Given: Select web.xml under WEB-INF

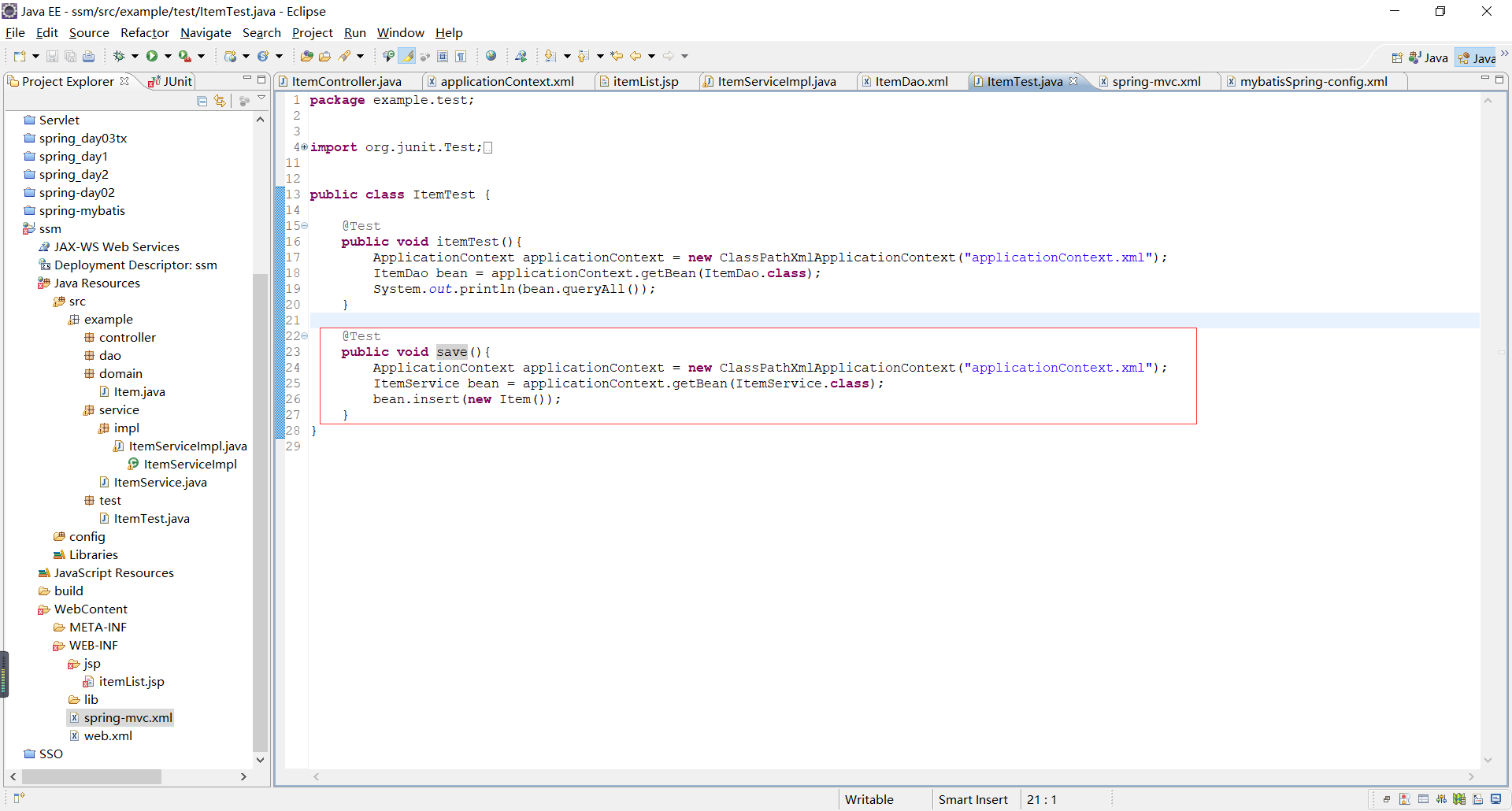Looking at the screenshot, I should point(108,735).
